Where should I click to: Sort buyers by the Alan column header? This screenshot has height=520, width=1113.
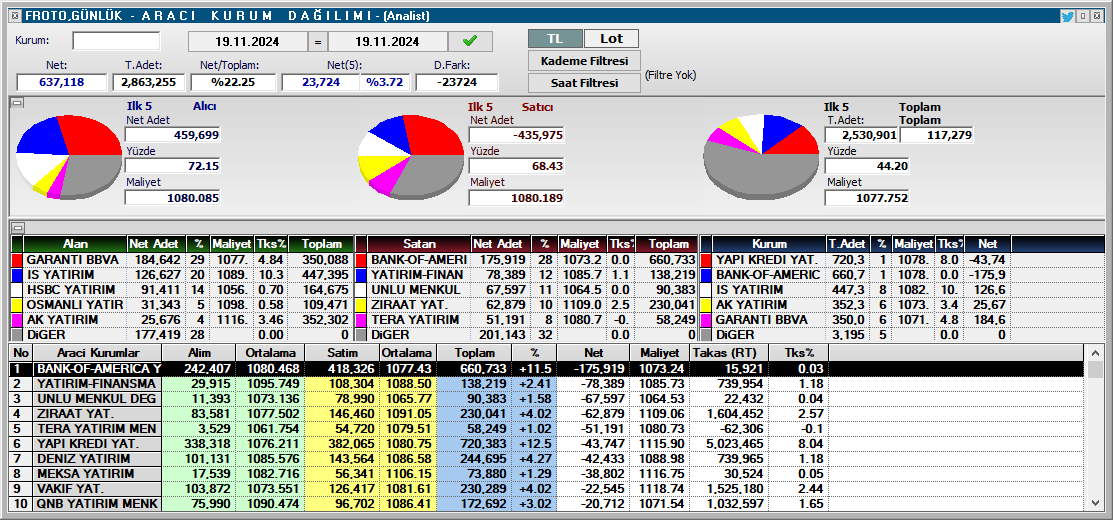tap(75, 244)
